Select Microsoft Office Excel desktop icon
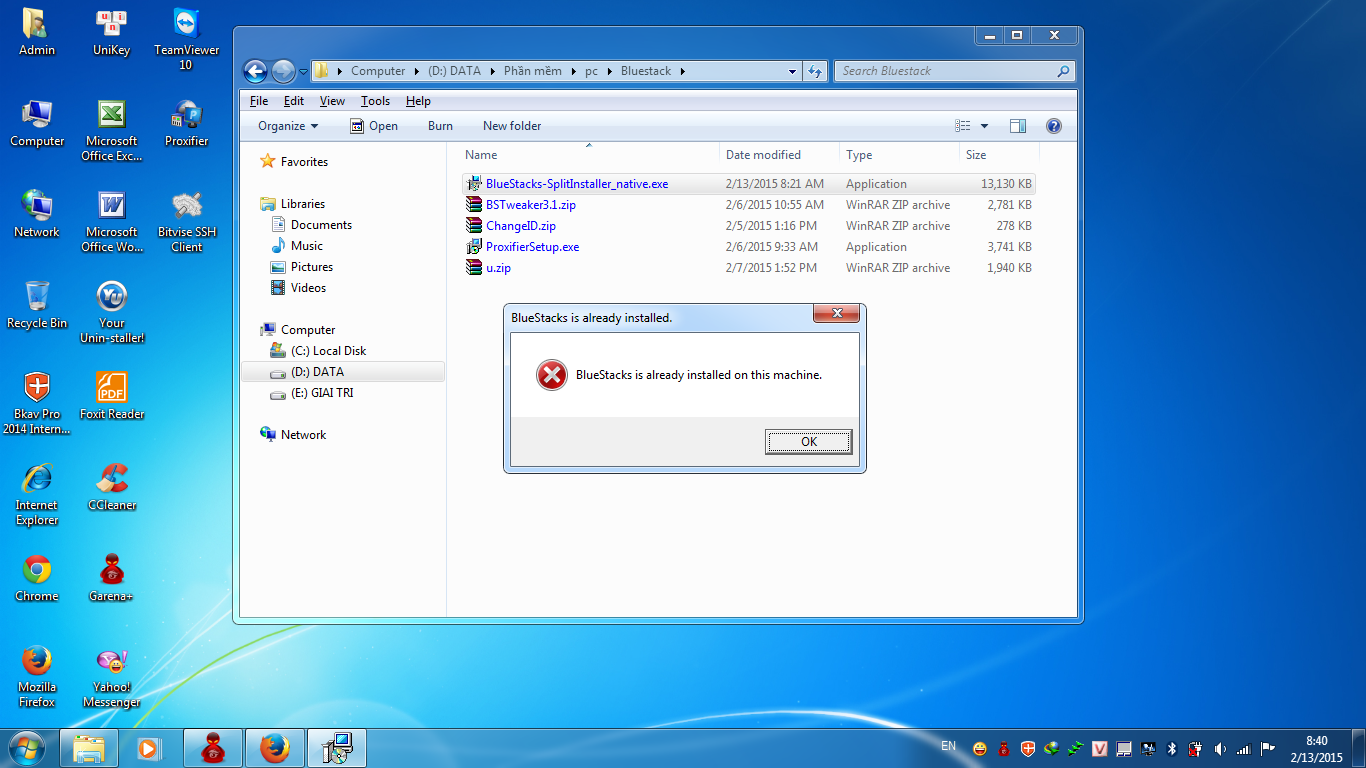The image size is (1366, 768). (111, 130)
